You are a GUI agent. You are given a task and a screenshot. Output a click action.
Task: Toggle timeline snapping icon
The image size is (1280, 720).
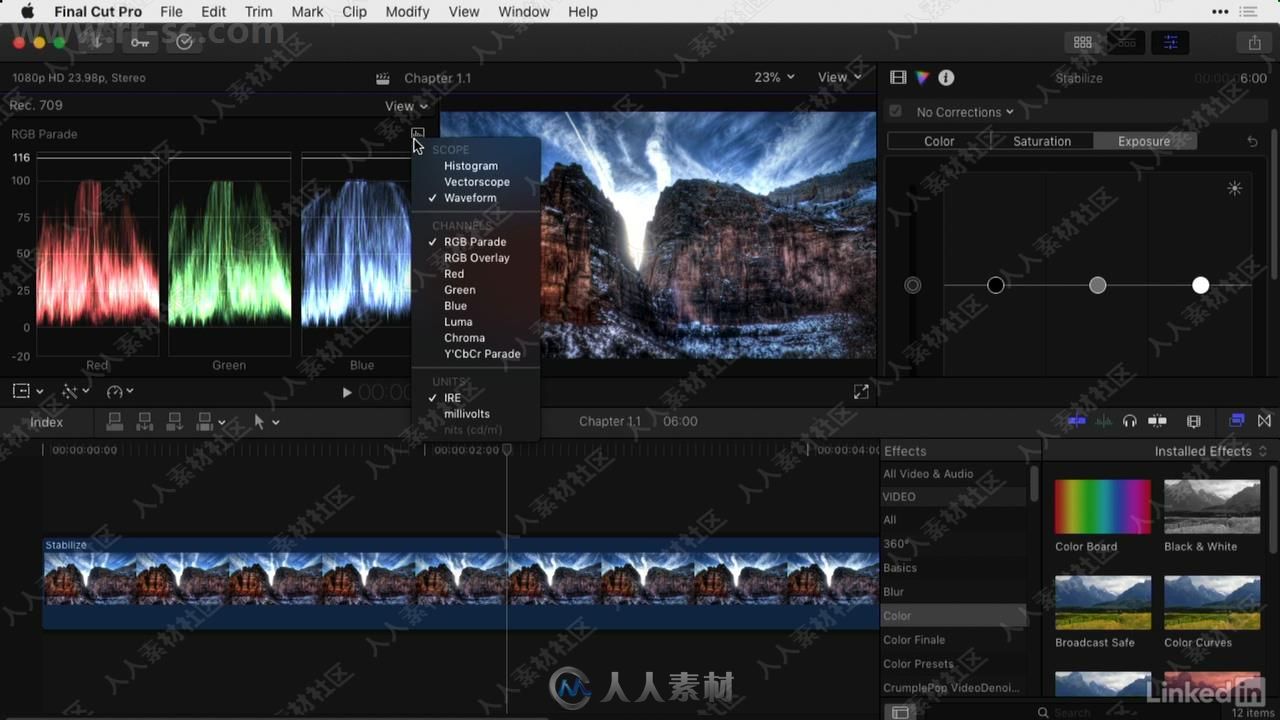click(1157, 422)
